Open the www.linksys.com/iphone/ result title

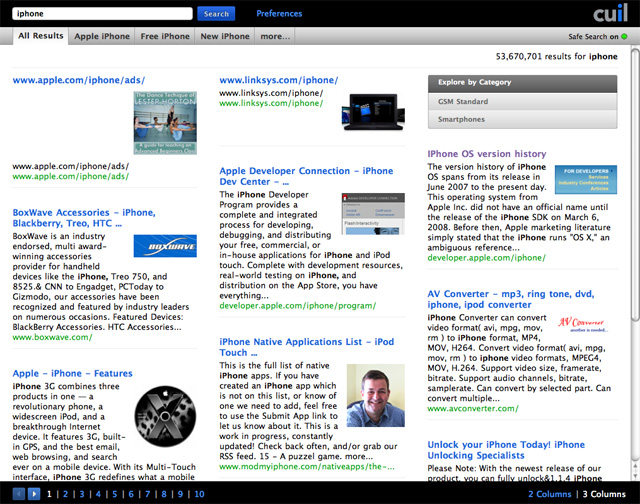click(279, 80)
